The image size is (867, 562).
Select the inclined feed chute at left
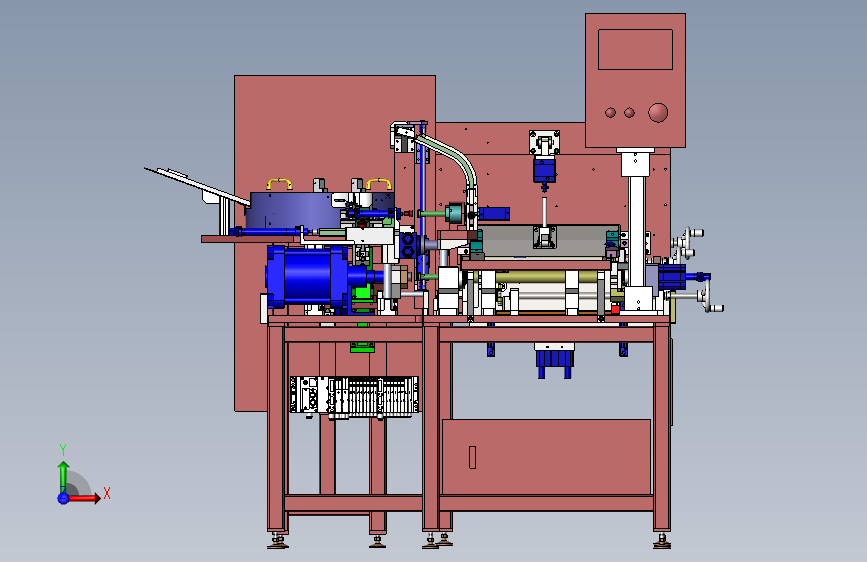coord(197,184)
